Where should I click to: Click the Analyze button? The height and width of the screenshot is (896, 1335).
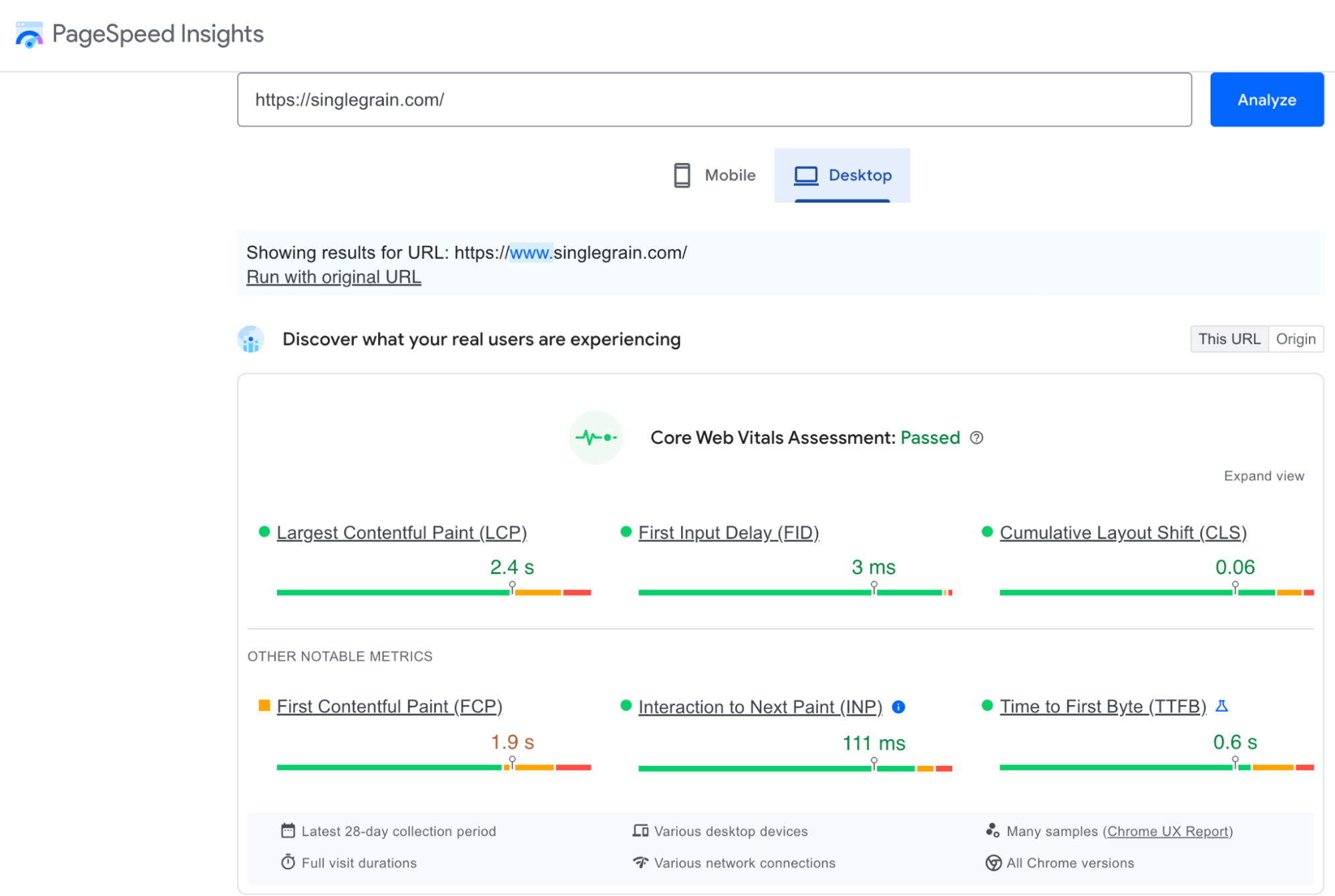(x=1267, y=99)
